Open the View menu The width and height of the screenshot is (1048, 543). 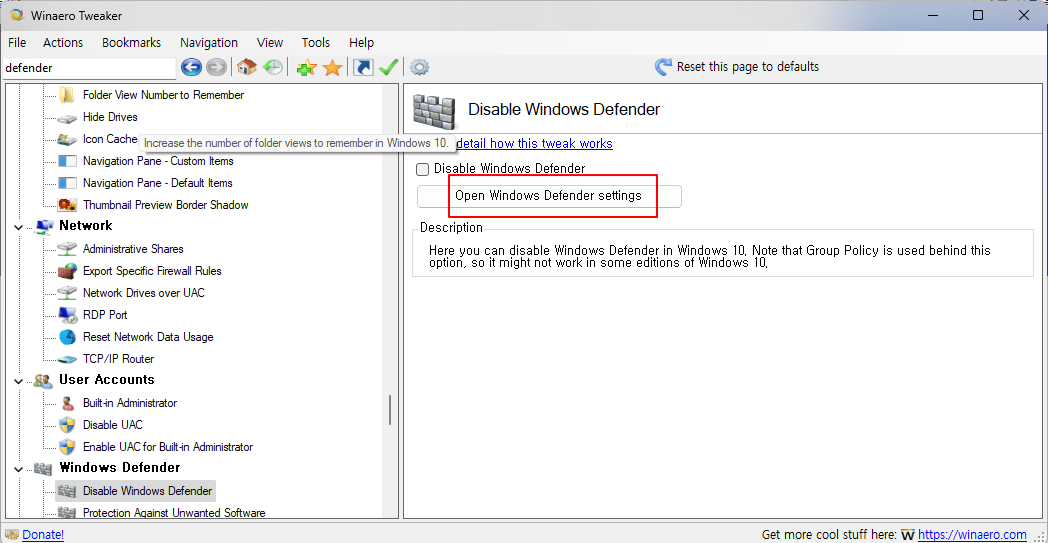tap(270, 43)
